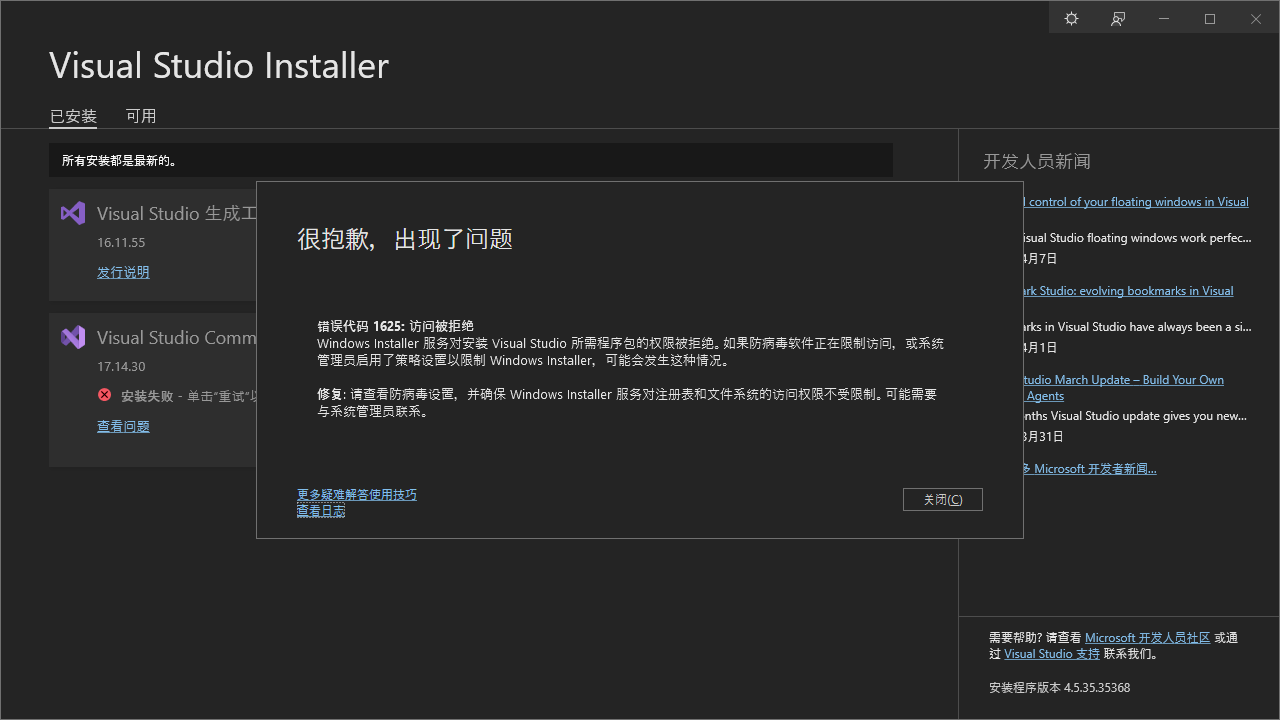Click the 错误代码 1625: 访问被拒绝 text
This screenshot has height=720, width=1280.
pos(395,326)
